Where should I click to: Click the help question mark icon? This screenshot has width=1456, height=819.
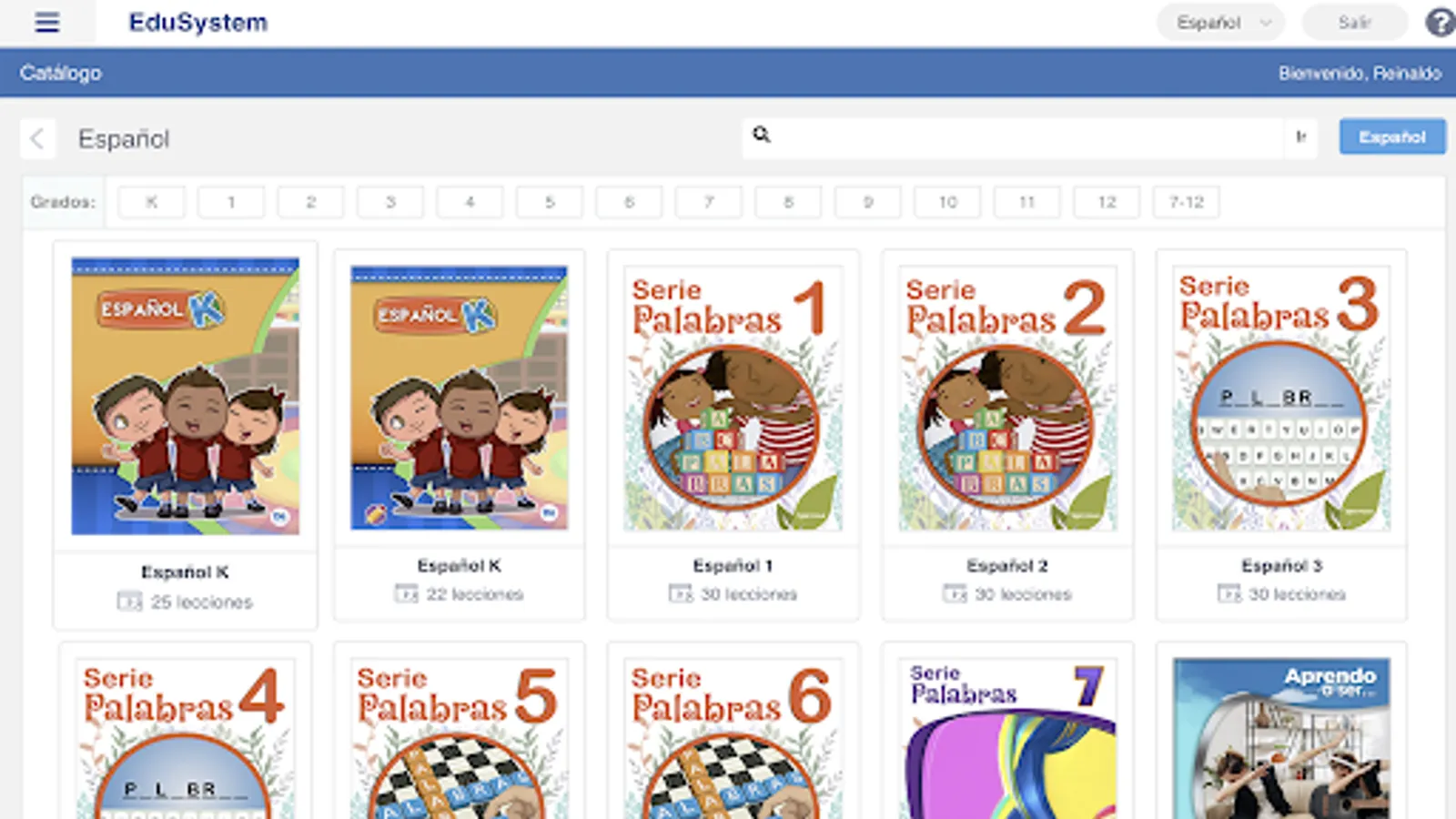click(x=1440, y=22)
